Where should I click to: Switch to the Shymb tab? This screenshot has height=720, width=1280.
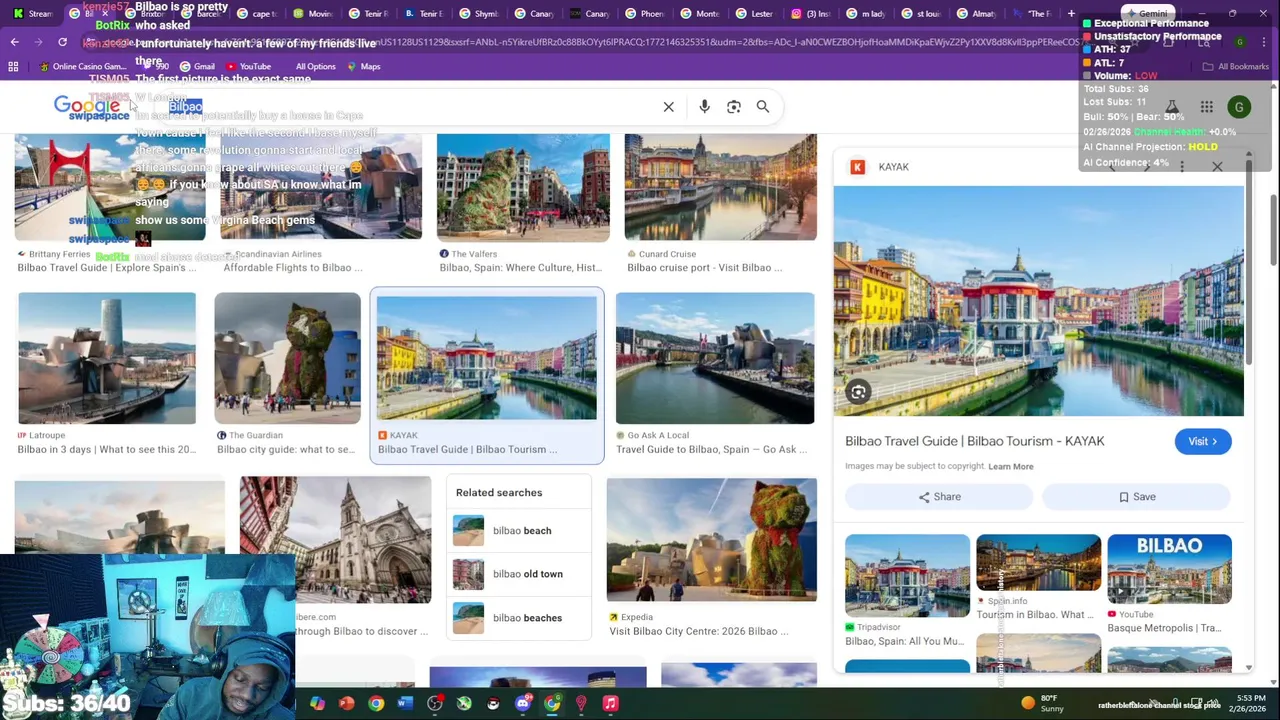click(x=478, y=13)
